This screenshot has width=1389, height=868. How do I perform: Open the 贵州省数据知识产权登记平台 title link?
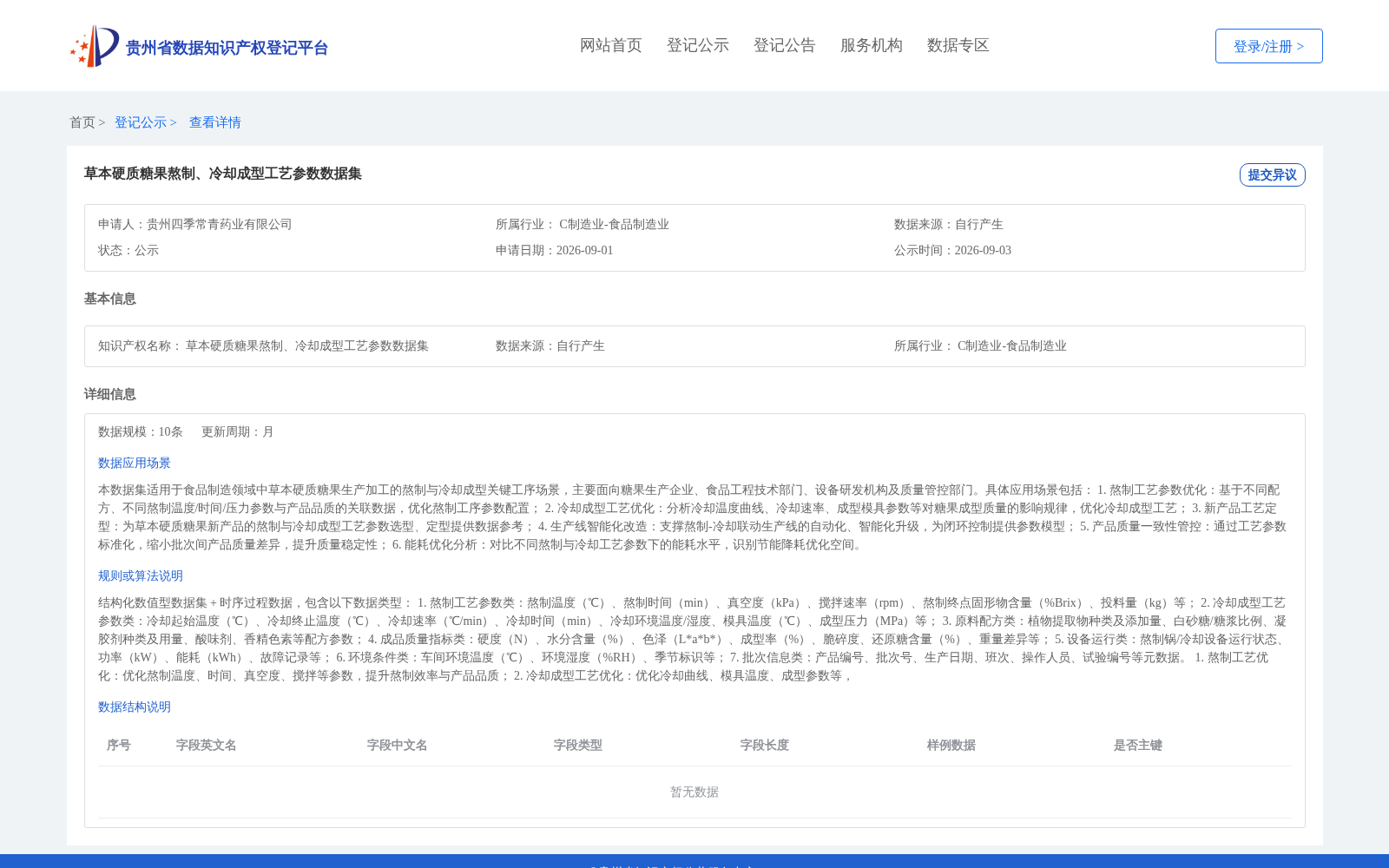227,48
